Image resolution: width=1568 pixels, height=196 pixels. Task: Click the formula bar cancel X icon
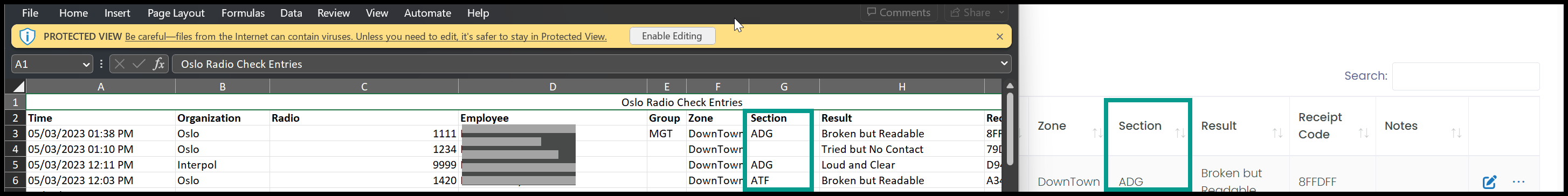coord(119,64)
